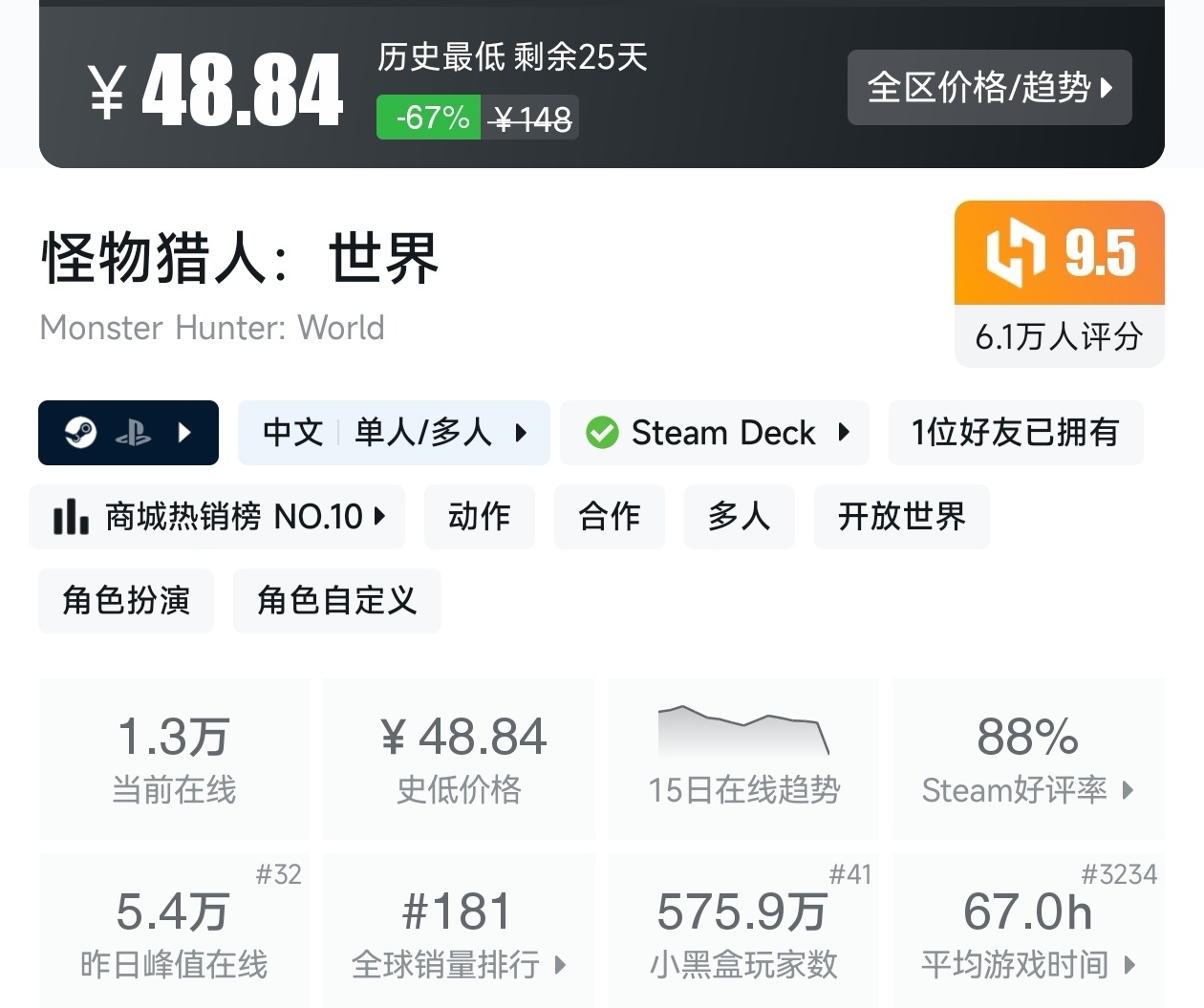Select the 开放世界 tag

pos(902,517)
